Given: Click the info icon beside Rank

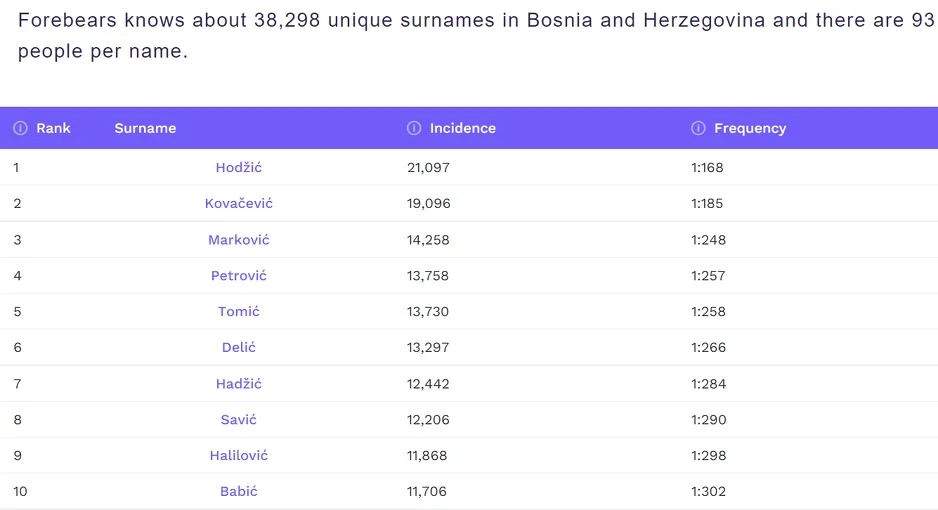Looking at the screenshot, I should [20, 128].
